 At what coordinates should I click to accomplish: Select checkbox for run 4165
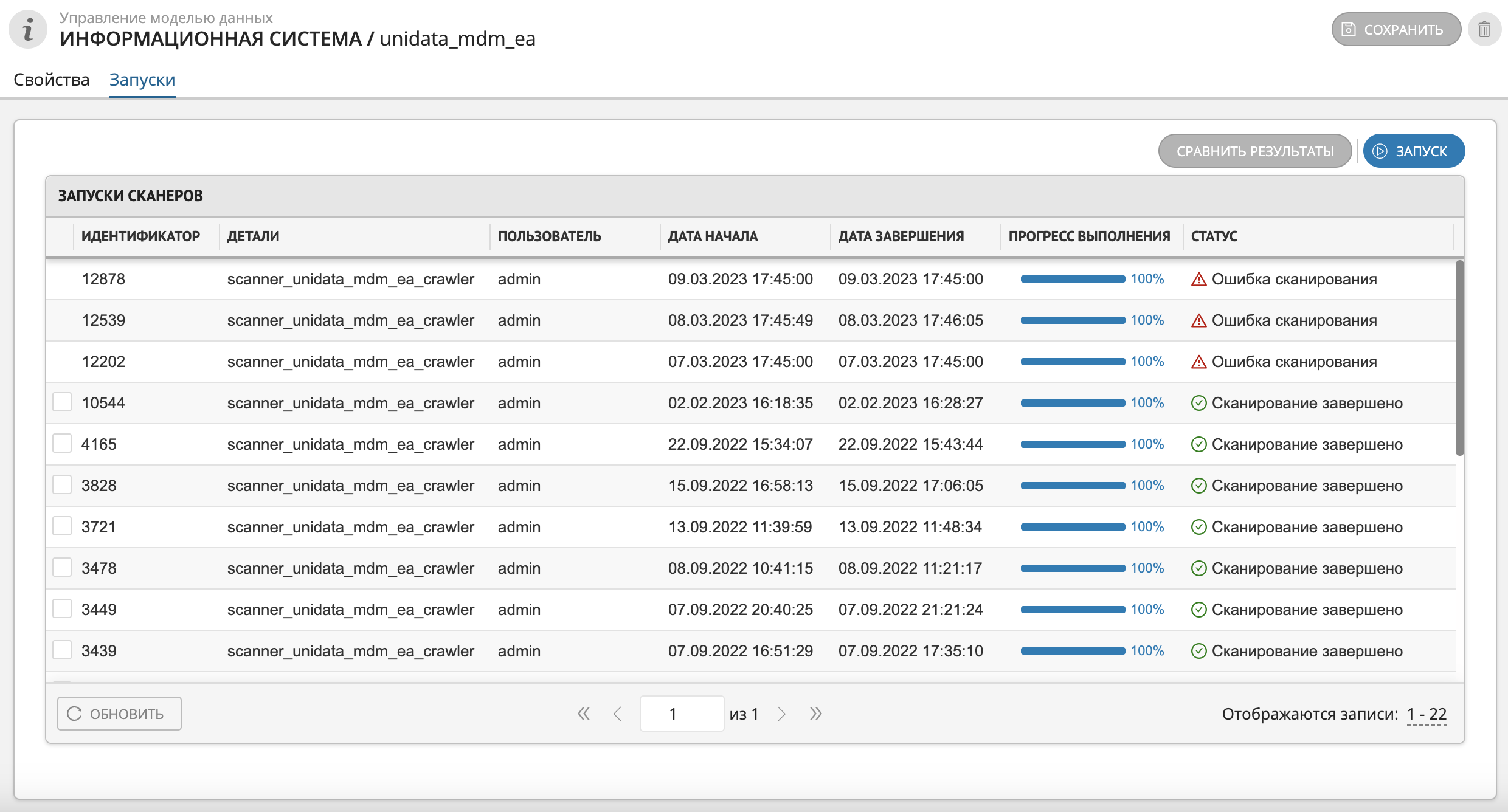pos(62,444)
